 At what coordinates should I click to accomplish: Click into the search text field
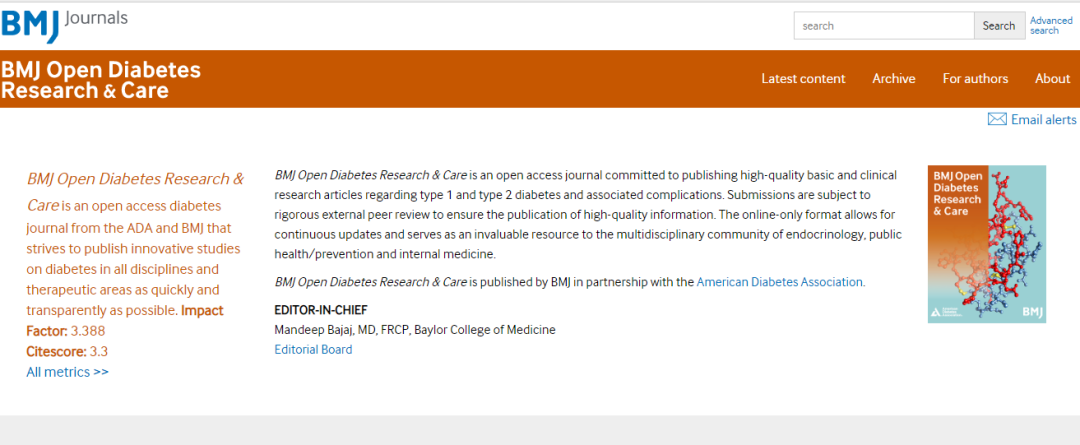tap(884, 26)
